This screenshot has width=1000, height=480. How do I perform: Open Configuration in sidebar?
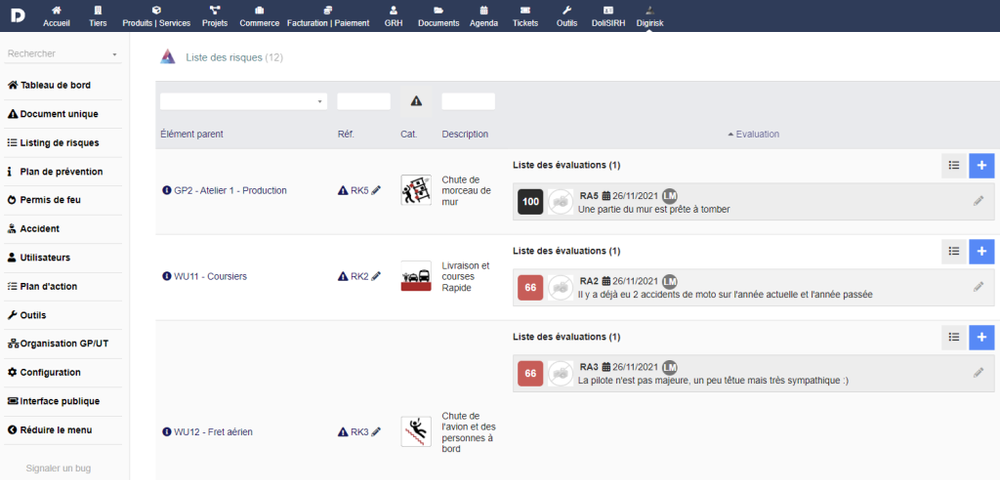[x=44, y=372]
